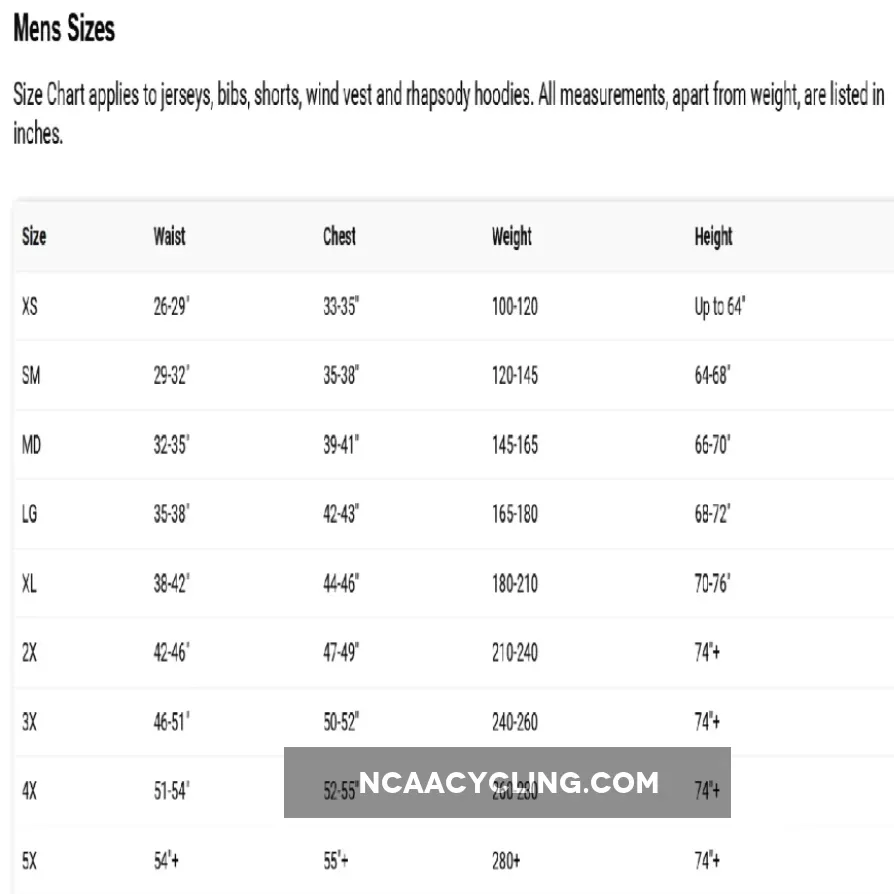This screenshot has width=894, height=894.
Task: Select the 39-41" chest measurement
Action: (341, 445)
